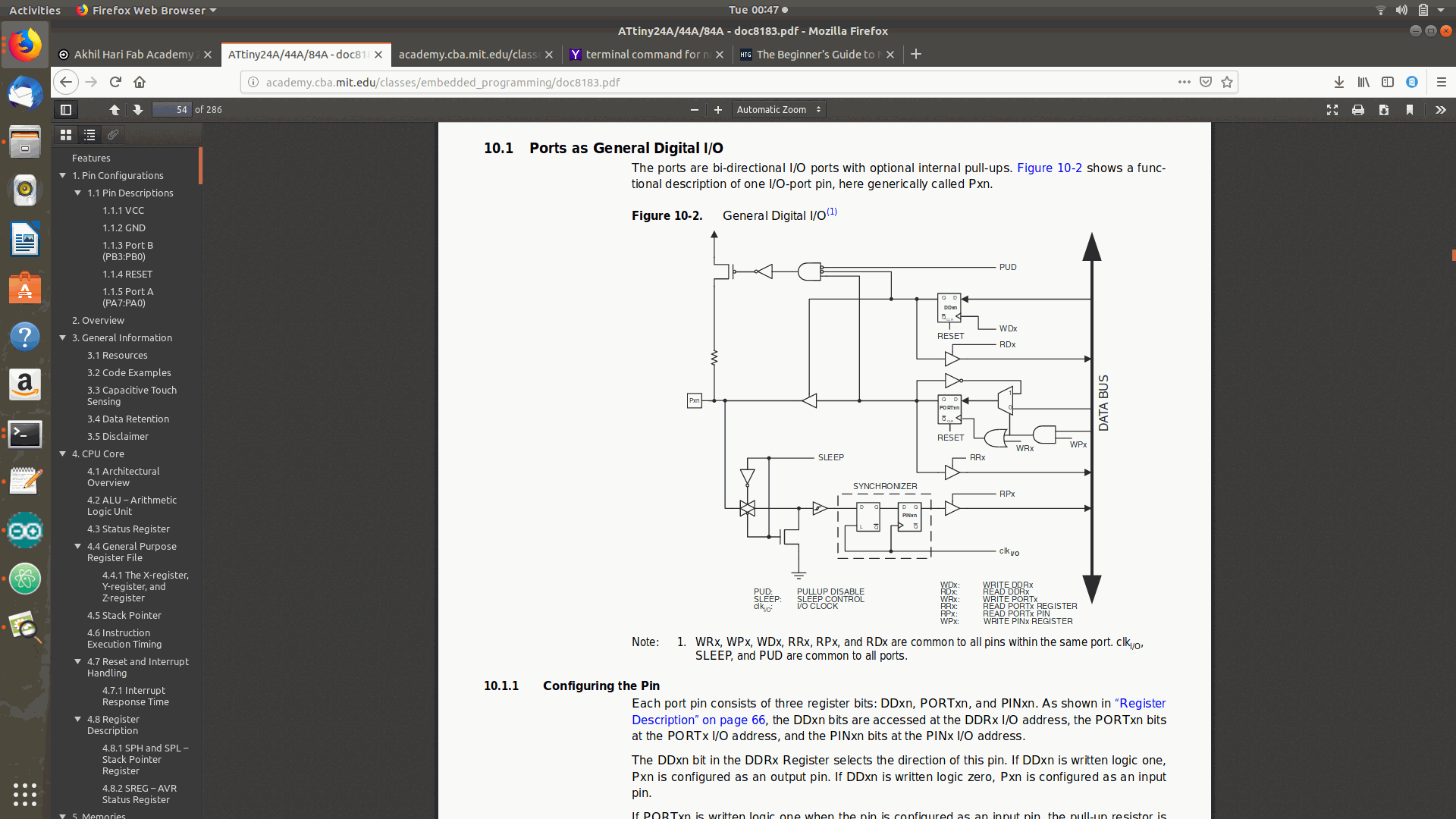Print the PDF document
The height and width of the screenshot is (819, 1456).
coord(1358,110)
